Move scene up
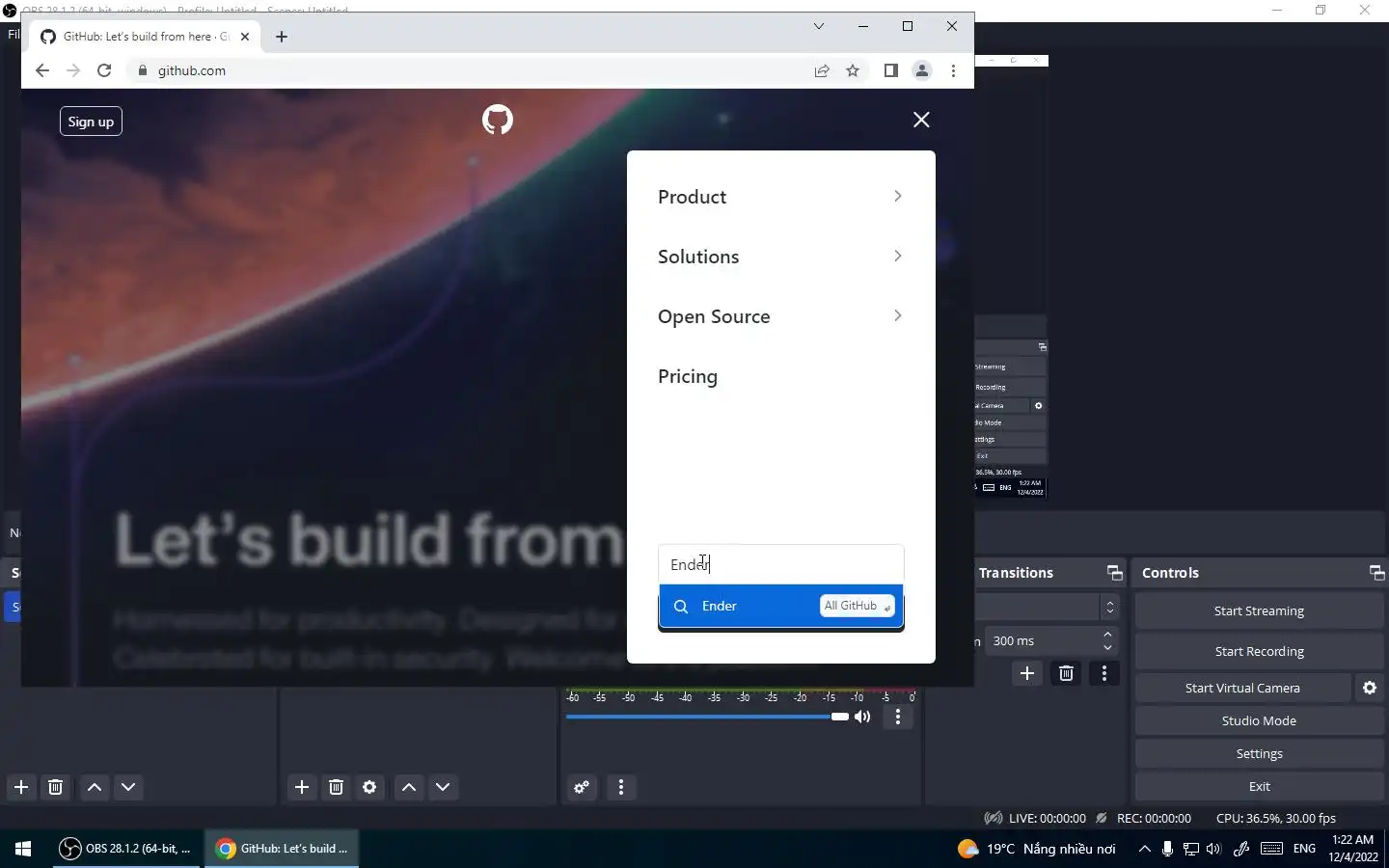This screenshot has width=1389, height=868. point(95,787)
